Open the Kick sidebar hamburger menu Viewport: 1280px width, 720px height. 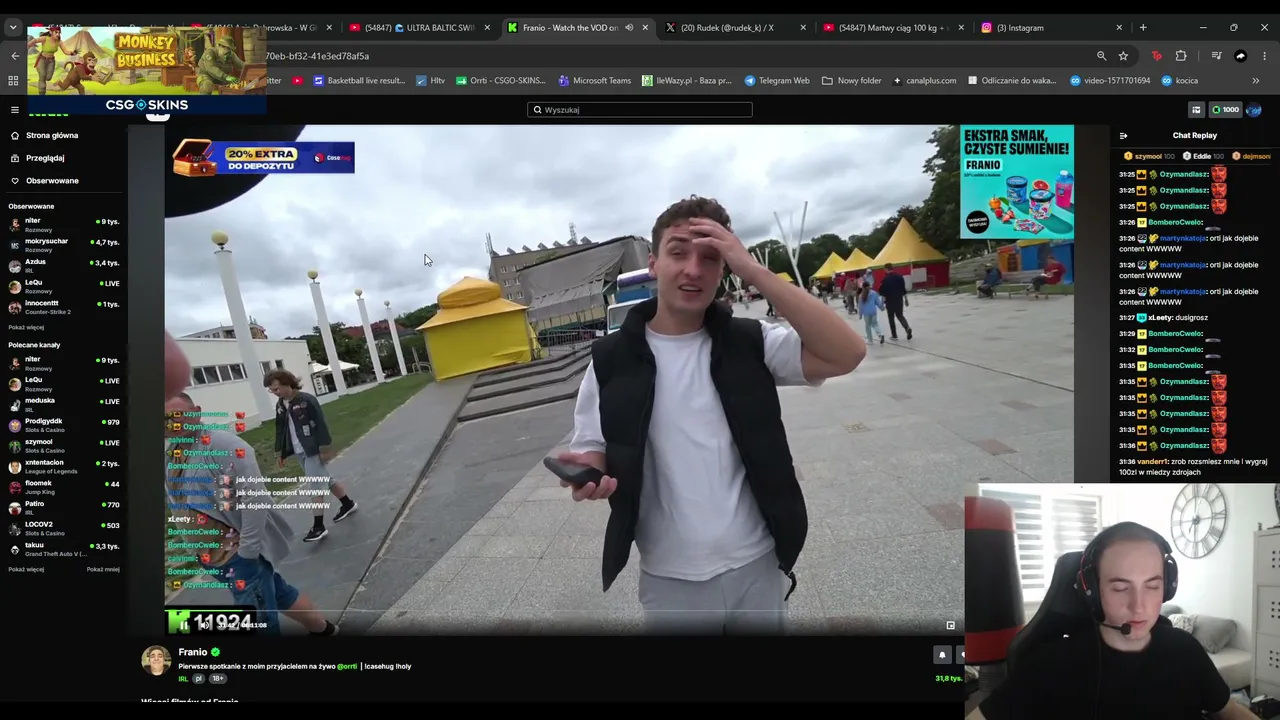15,110
